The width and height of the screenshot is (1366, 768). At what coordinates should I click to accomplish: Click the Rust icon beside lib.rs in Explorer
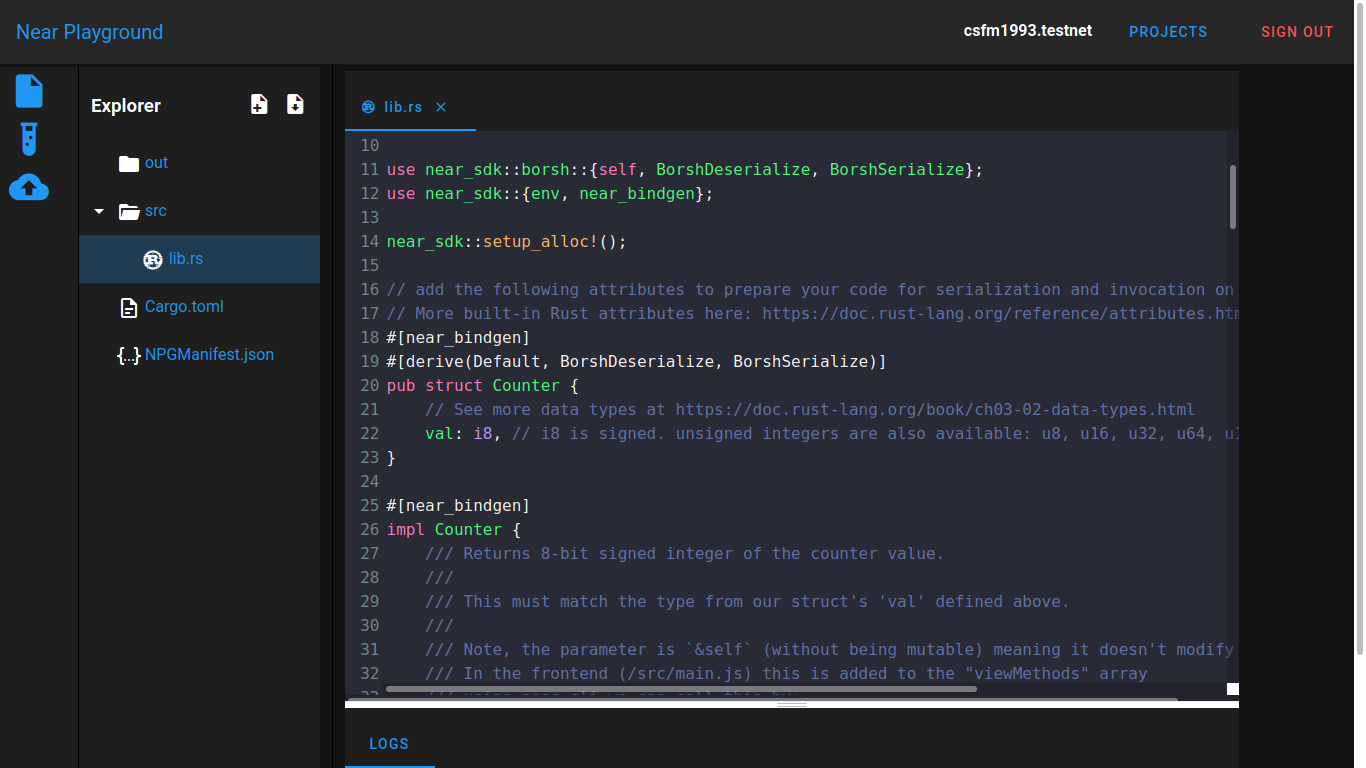pyautogui.click(x=153, y=259)
